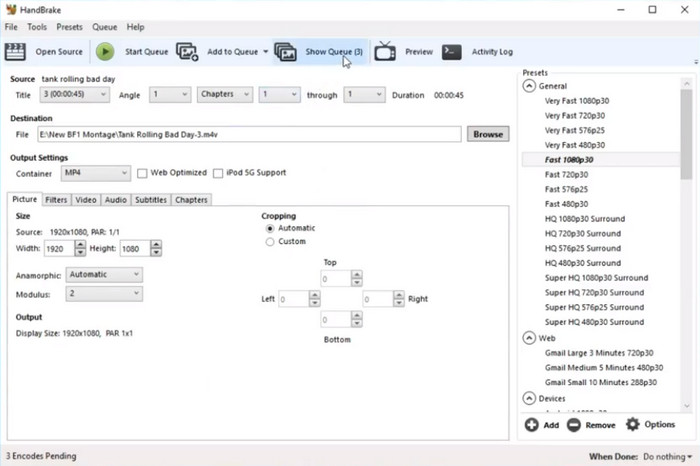Click the Options gear icon

click(633, 424)
